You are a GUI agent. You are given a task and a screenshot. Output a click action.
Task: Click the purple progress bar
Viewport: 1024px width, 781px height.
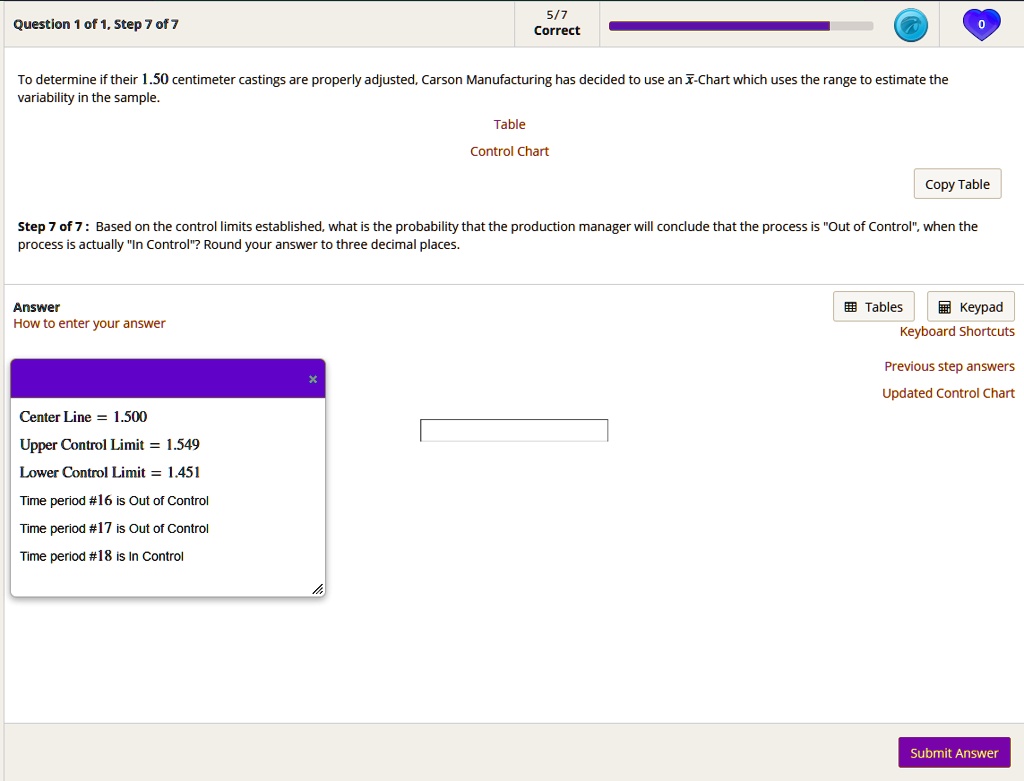[720, 24]
